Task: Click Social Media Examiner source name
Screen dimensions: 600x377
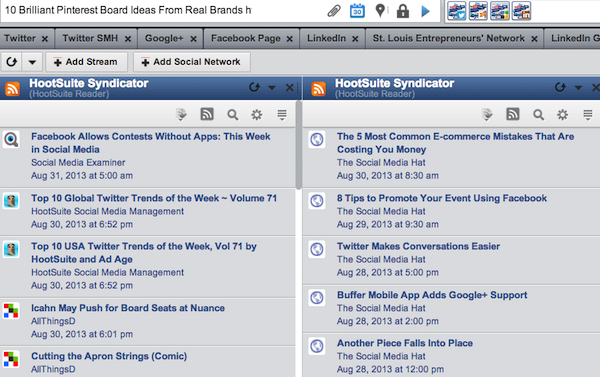Action: click(x=78, y=163)
